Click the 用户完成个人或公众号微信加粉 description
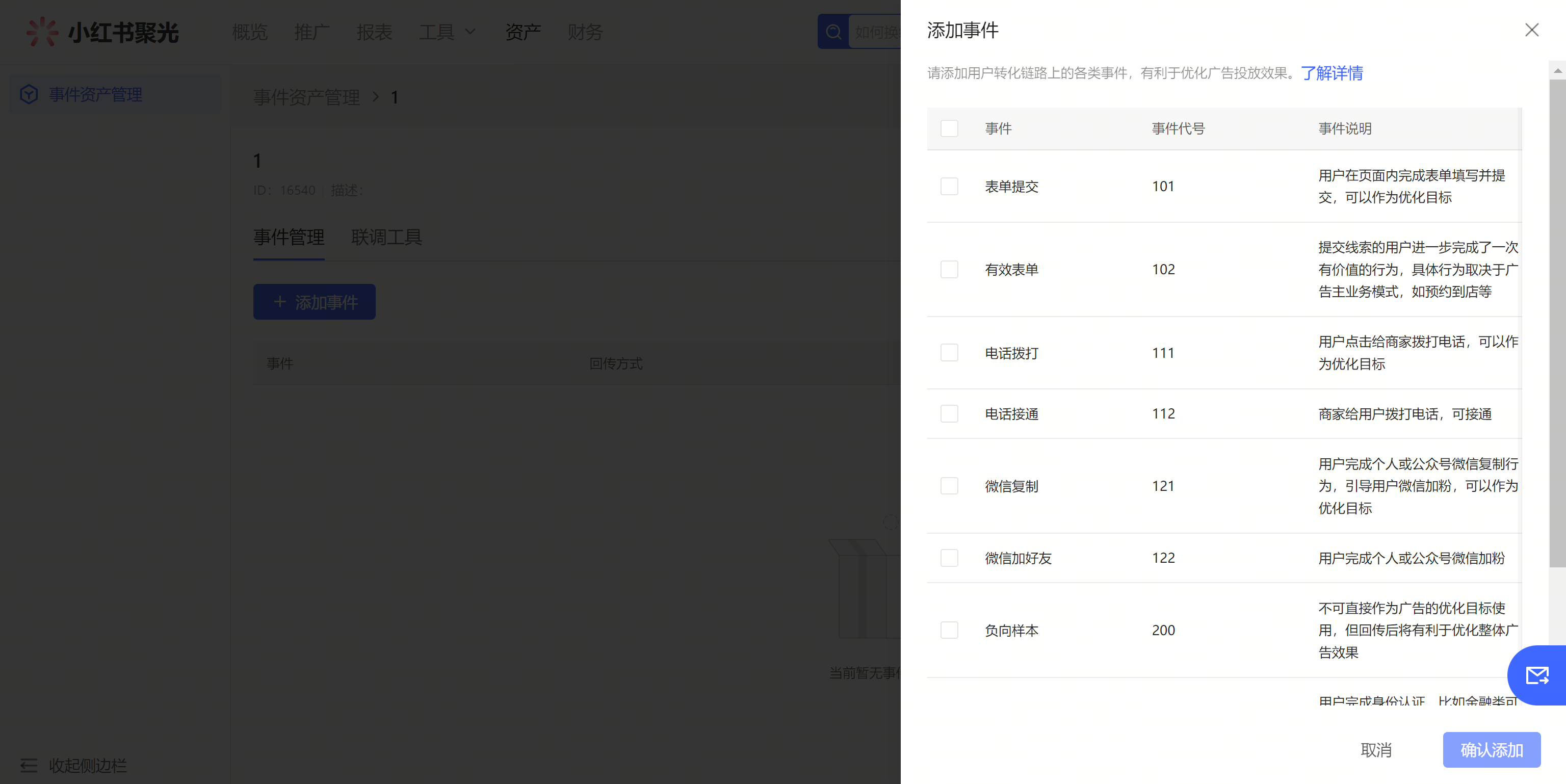This screenshot has height=784, width=1566. tap(1411, 558)
